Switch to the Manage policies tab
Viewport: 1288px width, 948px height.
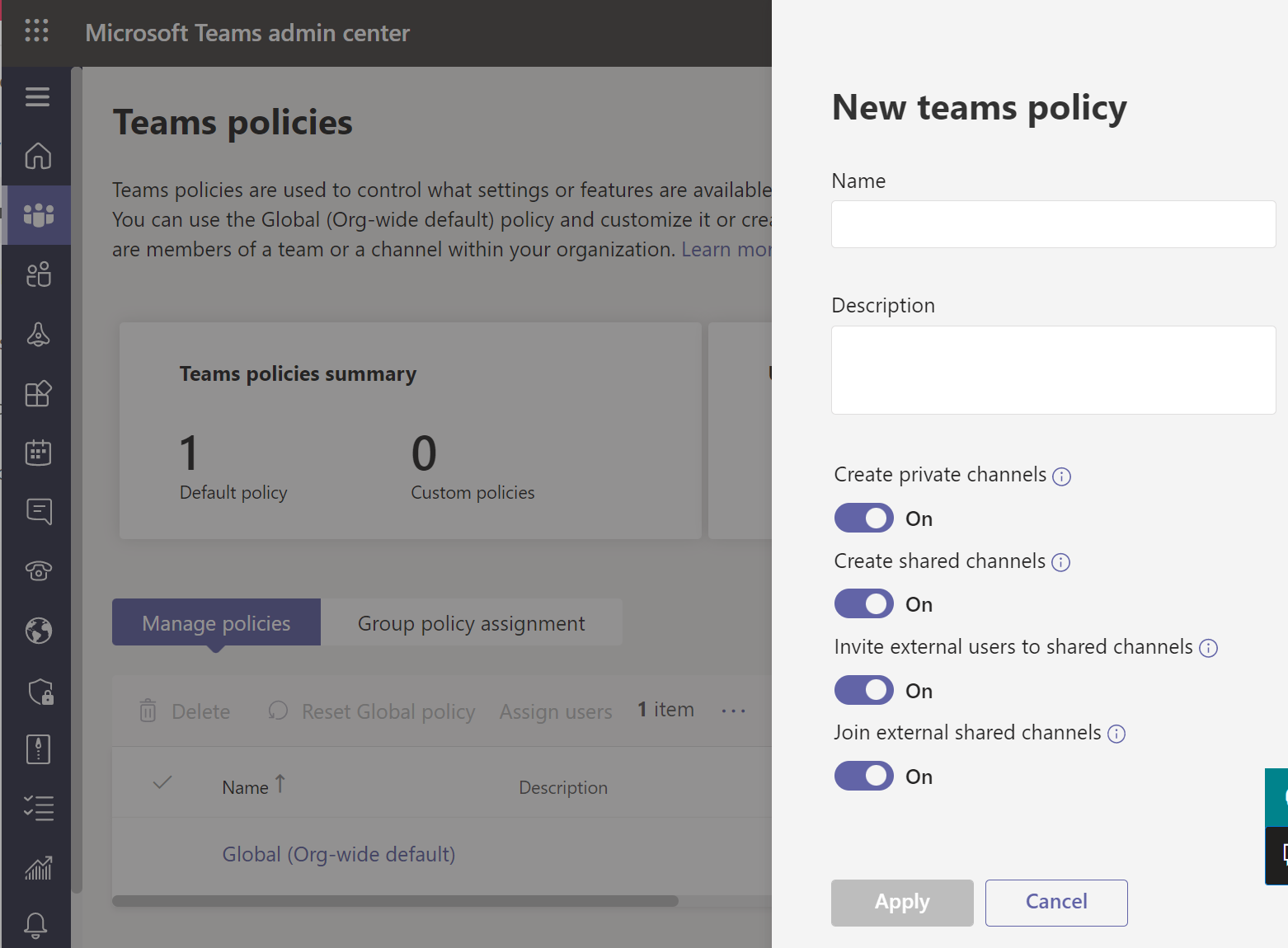(x=216, y=622)
